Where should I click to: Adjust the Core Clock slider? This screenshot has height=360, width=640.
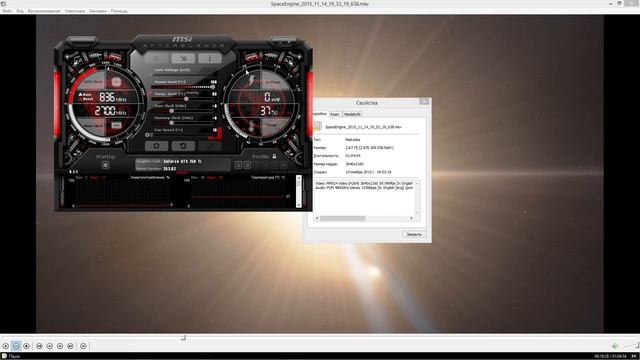pyautogui.click(x=183, y=111)
